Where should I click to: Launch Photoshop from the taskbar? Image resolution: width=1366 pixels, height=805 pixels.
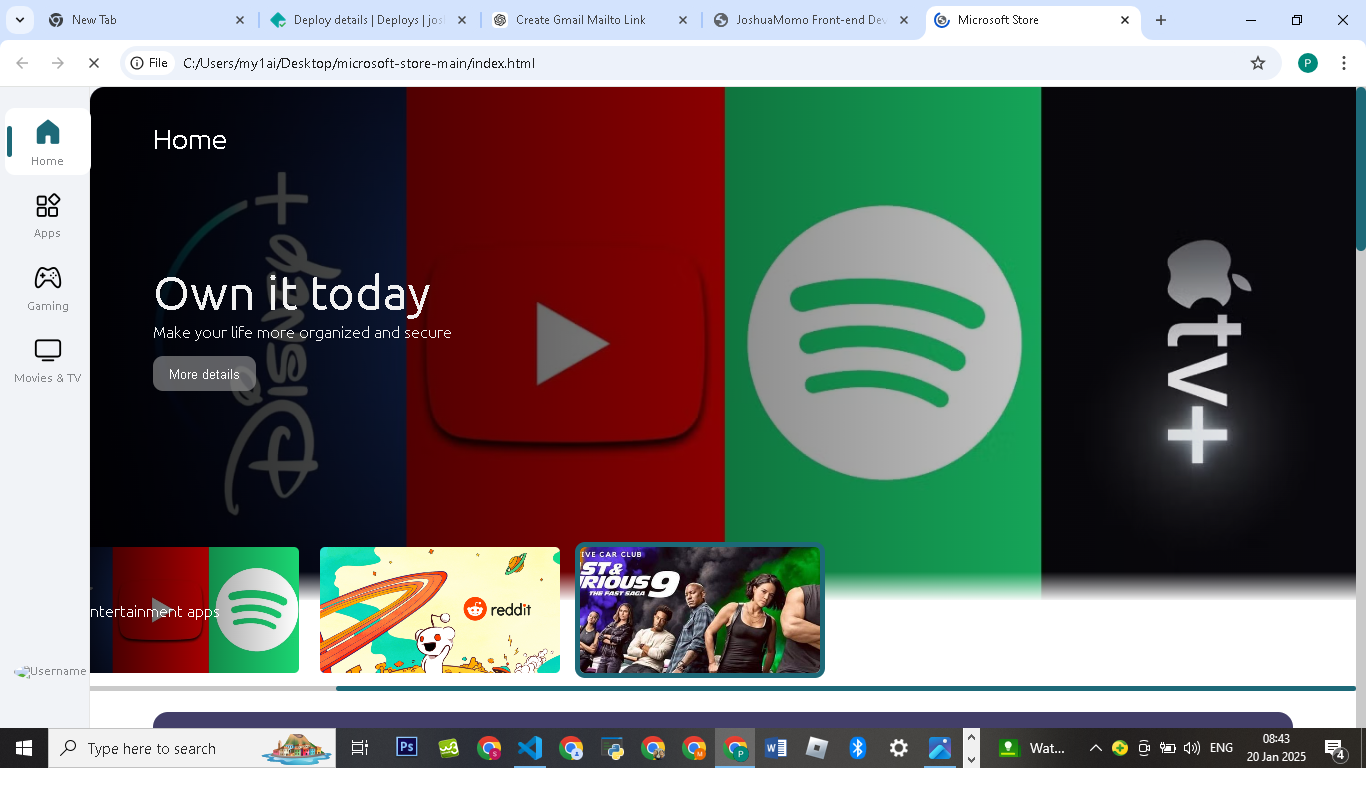(406, 747)
